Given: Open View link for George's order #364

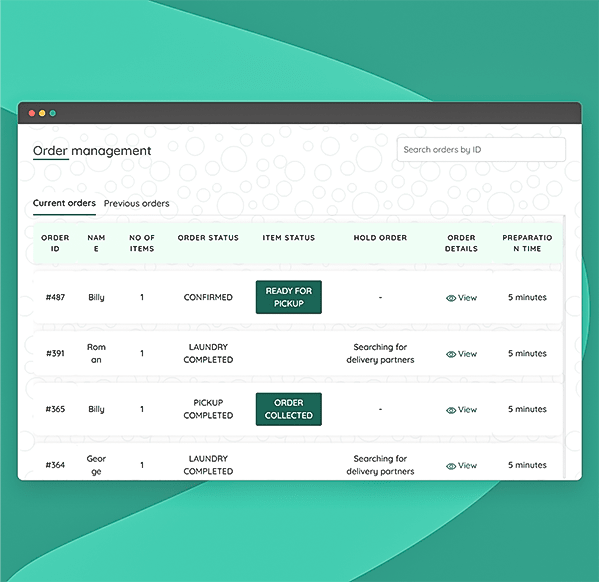Looking at the screenshot, I should pyautogui.click(x=461, y=465).
